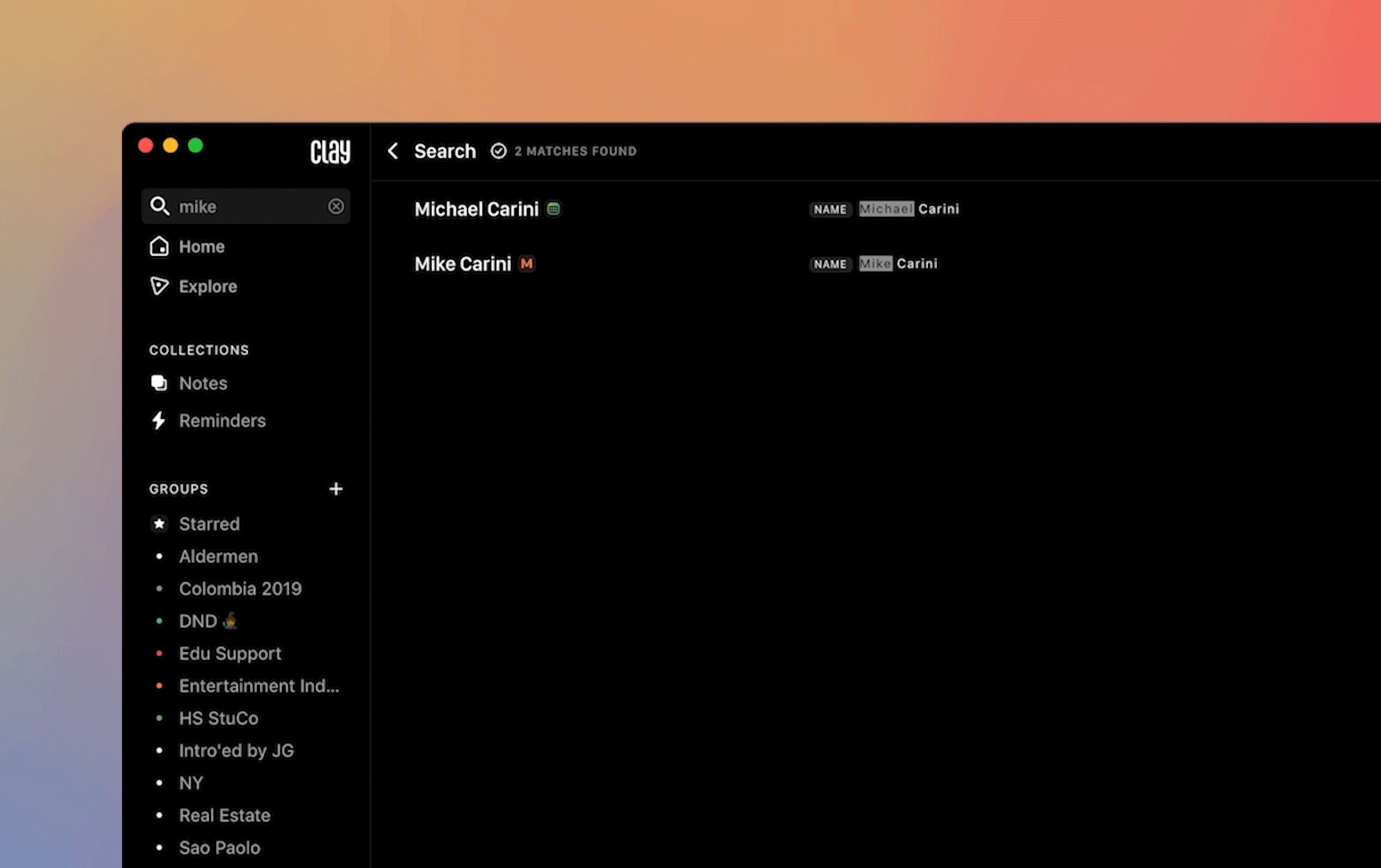1381x868 pixels.
Task: Select the Colombia 2019 group
Action: (240, 588)
